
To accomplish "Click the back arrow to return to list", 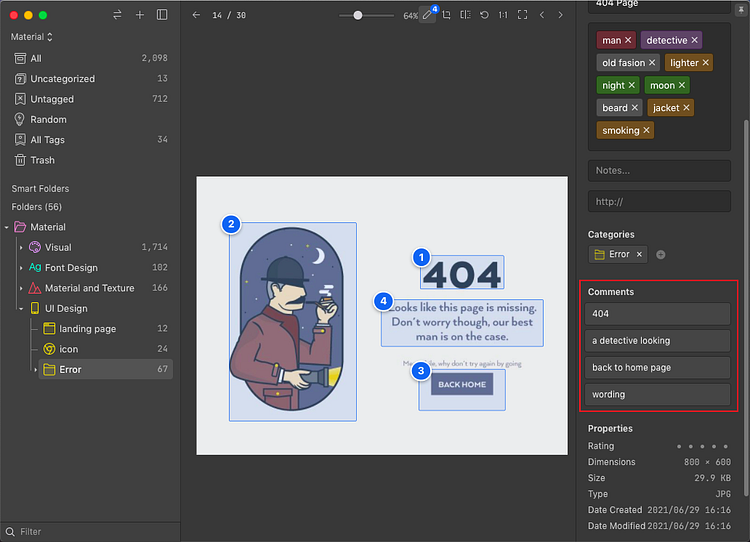I will (196, 15).
